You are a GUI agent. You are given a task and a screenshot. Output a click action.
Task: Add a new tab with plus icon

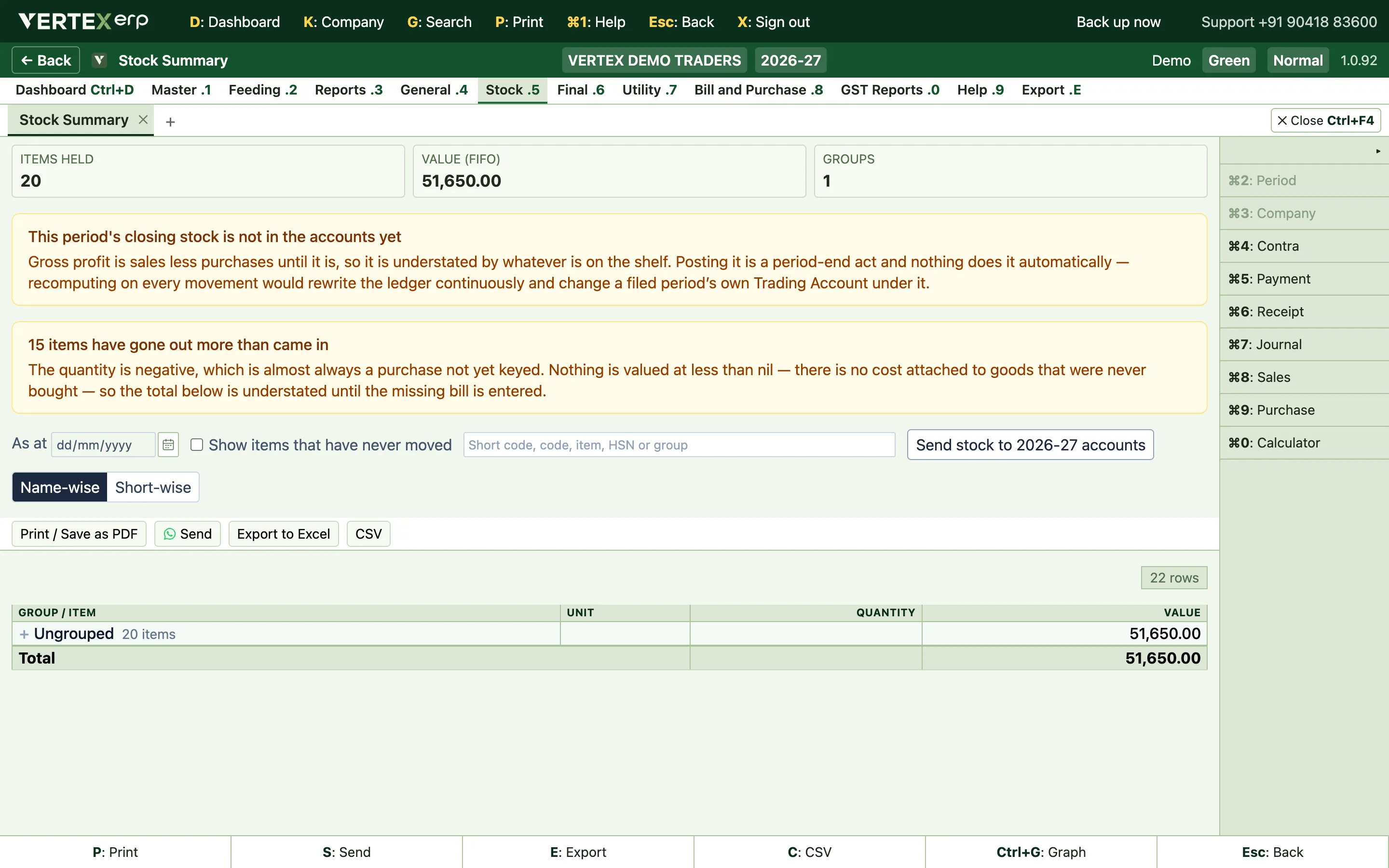click(170, 122)
